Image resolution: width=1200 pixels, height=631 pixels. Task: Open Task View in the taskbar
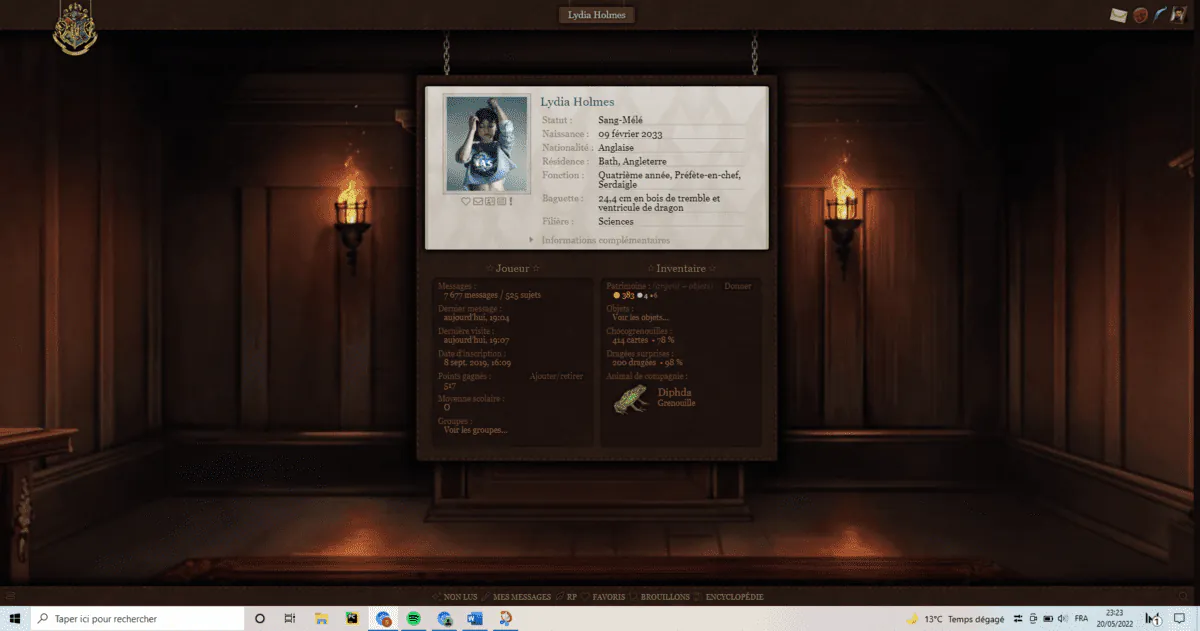click(x=290, y=619)
